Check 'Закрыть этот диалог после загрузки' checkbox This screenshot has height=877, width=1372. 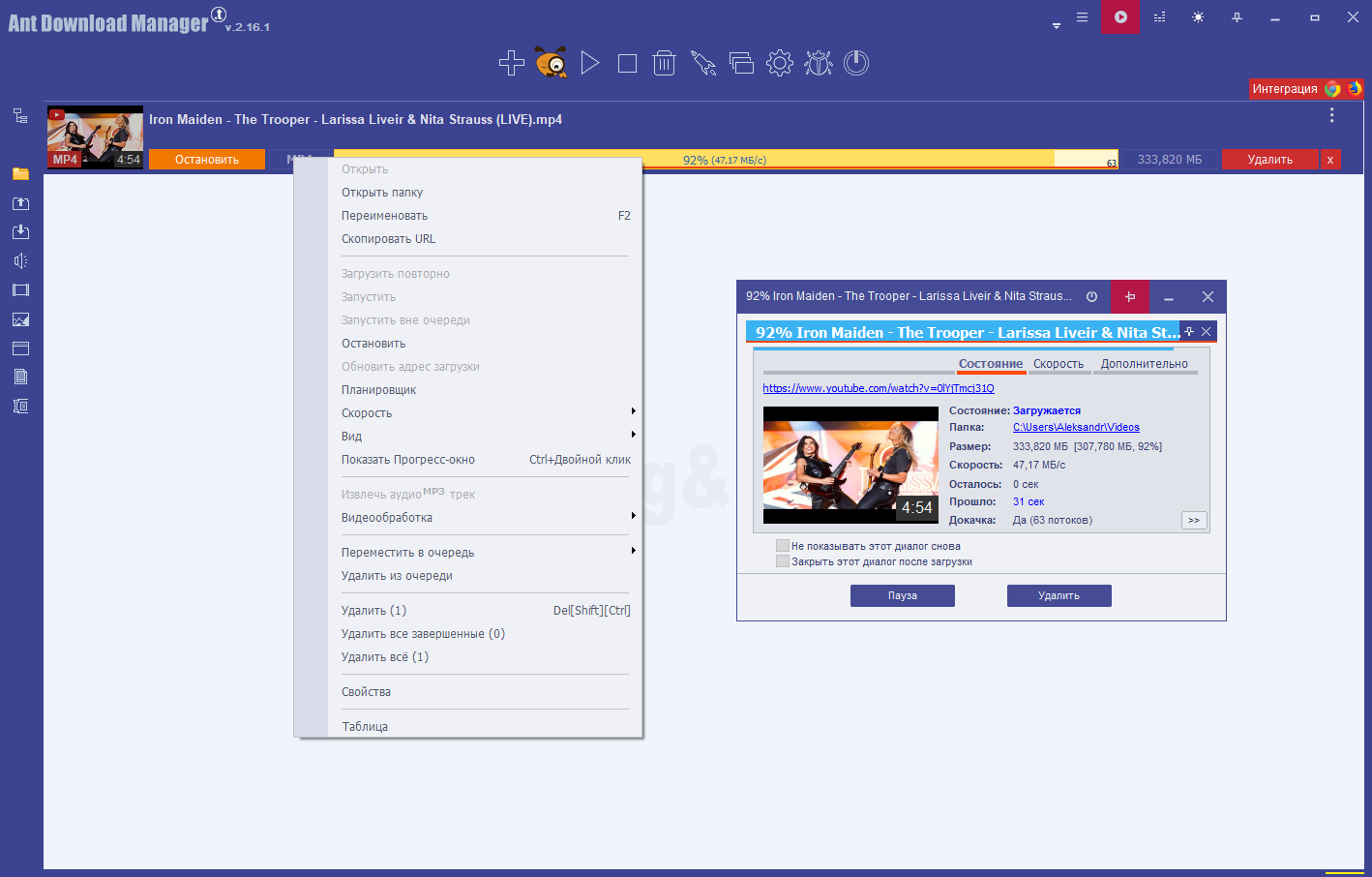coord(783,561)
